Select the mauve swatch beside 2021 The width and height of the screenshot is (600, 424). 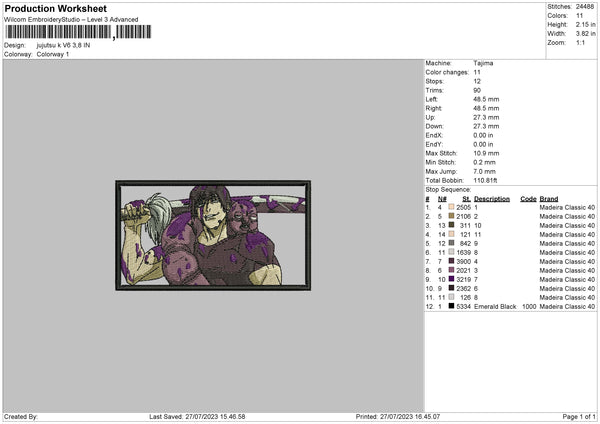[x=452, y=270]
